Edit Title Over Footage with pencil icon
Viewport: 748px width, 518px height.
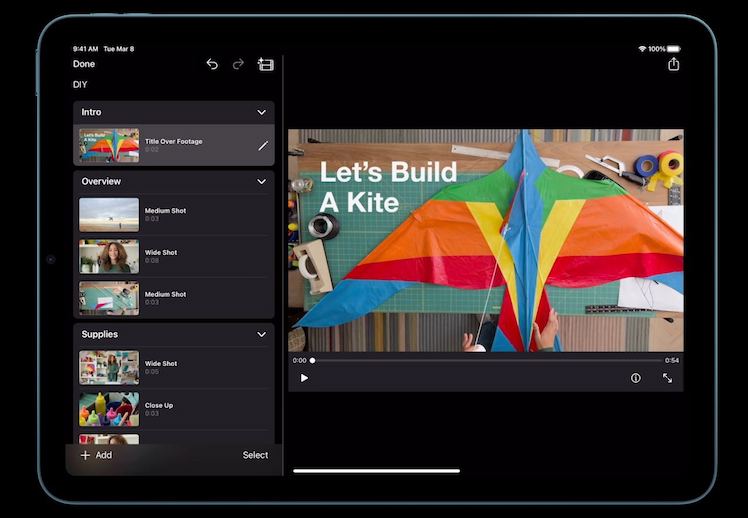(263, 145)
